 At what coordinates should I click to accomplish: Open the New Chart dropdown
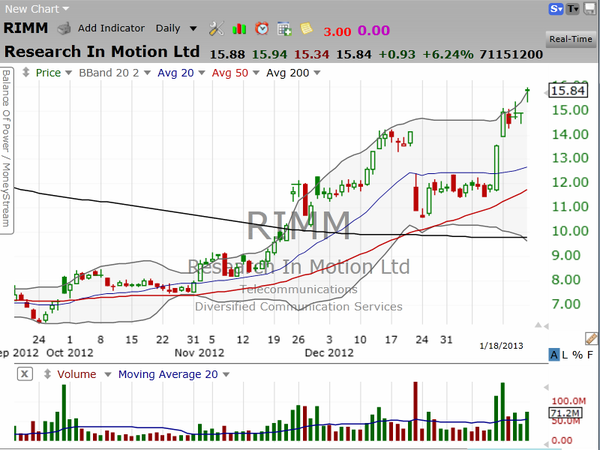point(37,9)
